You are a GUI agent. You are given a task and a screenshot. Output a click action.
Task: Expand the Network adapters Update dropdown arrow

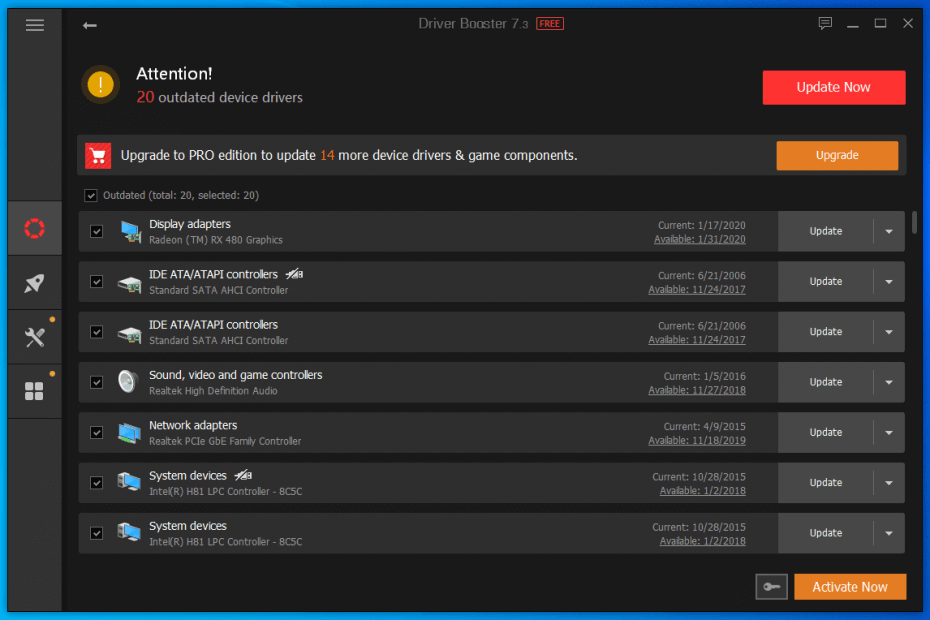click(889, 433)
